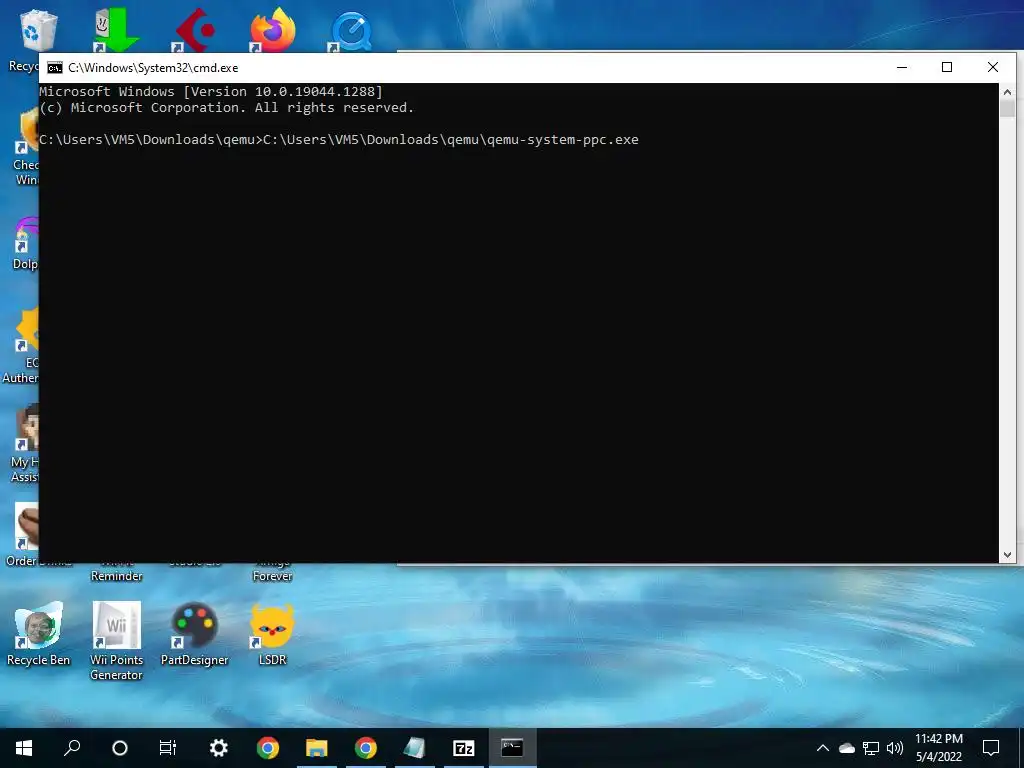Minimize the cmd.exe window
This screenshot has height=768, width=1024.
pos(902,67)
